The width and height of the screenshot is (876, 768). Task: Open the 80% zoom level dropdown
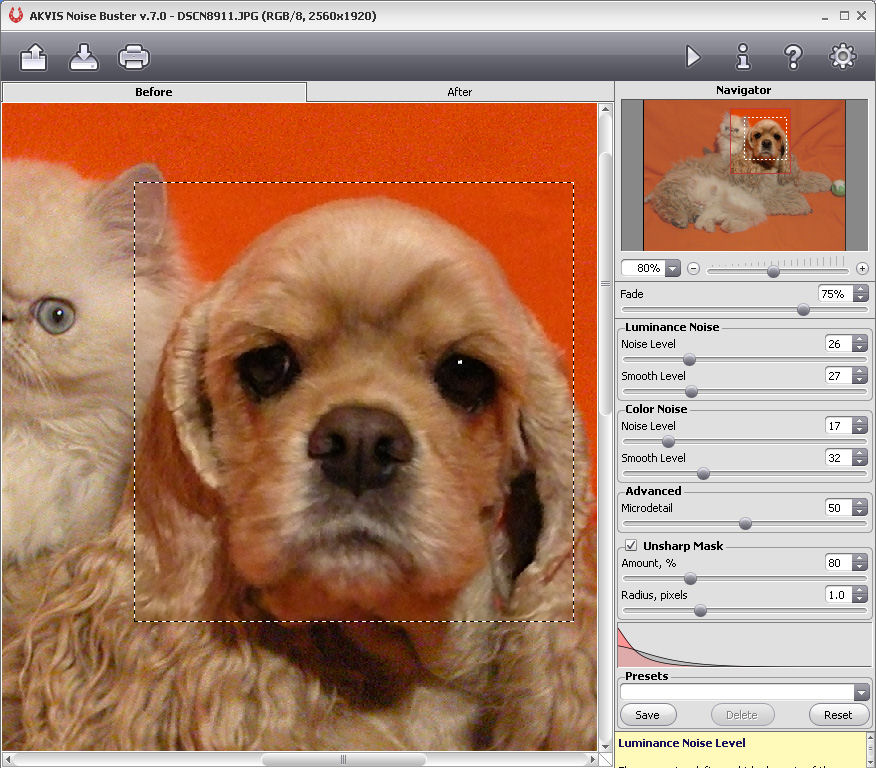(672, 268)
